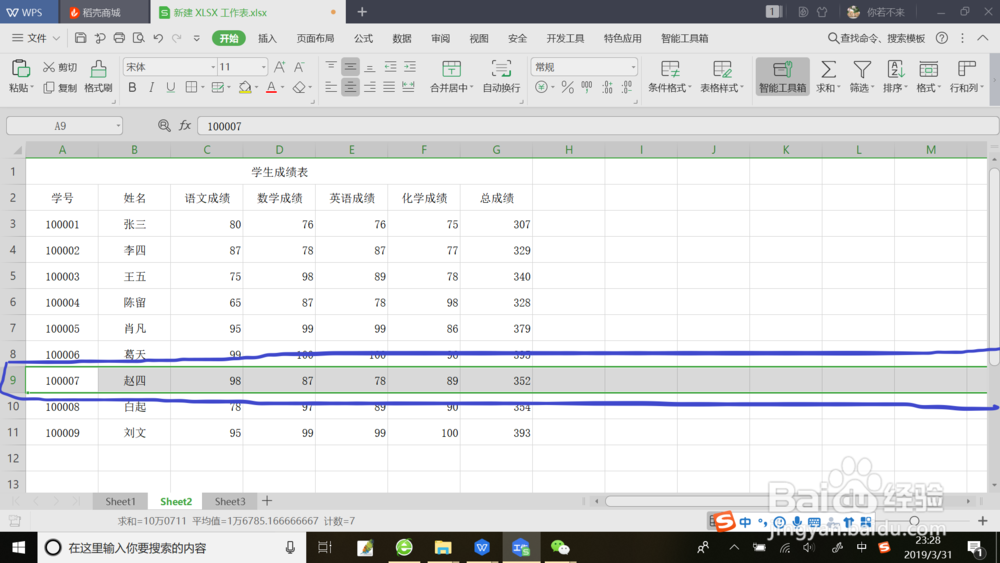Toggle top vertical alignment
Viewport: 1000px width, 563px height.
[x=330, y=67]
